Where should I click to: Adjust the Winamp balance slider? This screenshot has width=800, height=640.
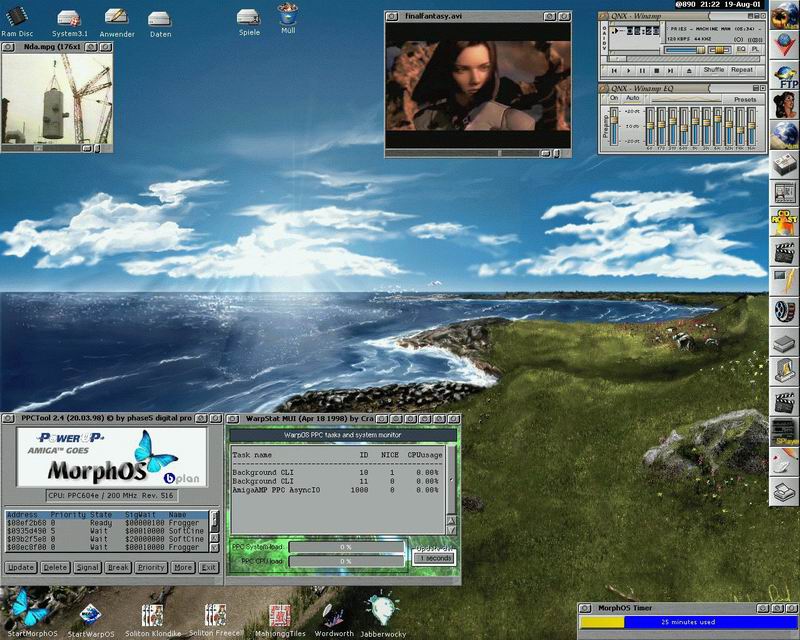click(x=719, y=50)
